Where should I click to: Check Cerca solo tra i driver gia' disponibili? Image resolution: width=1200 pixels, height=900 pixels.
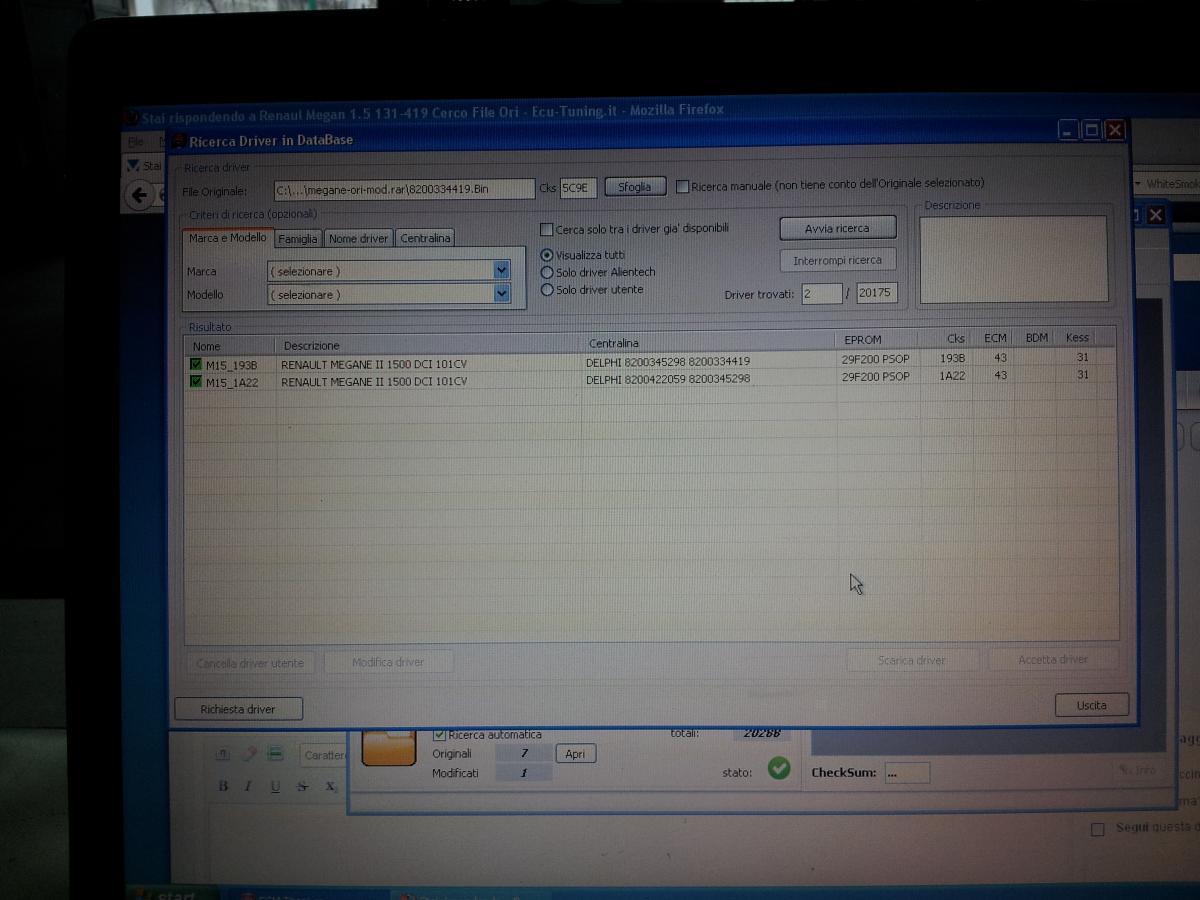(546, 229)
